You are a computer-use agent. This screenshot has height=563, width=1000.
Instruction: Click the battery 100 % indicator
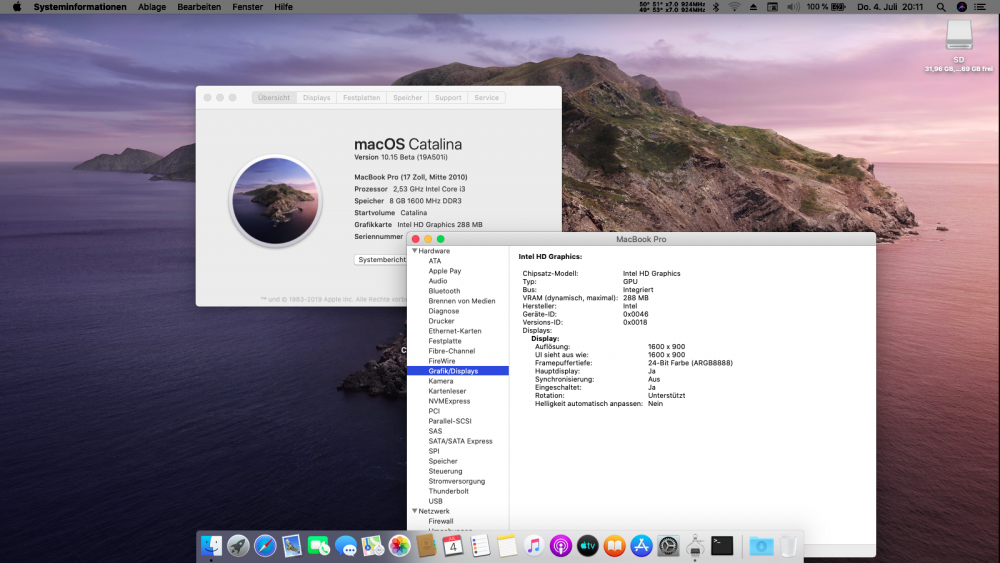tap(826, 7)
